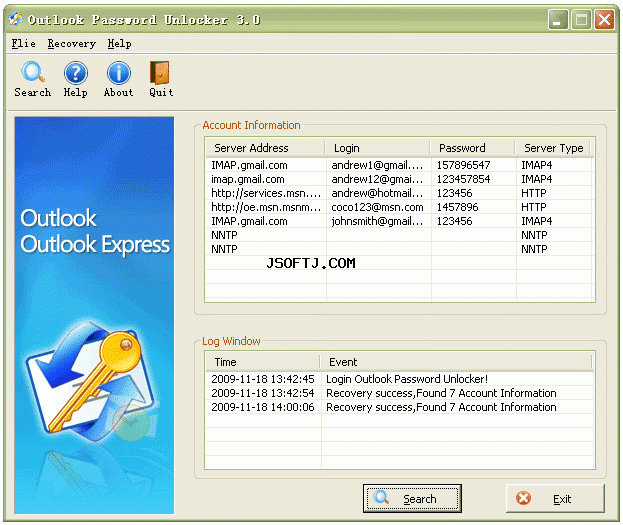This screenshot has height=525, width=623.
Task: Click Login Outlook Password Unlocker! event
Action: [407, 379]
